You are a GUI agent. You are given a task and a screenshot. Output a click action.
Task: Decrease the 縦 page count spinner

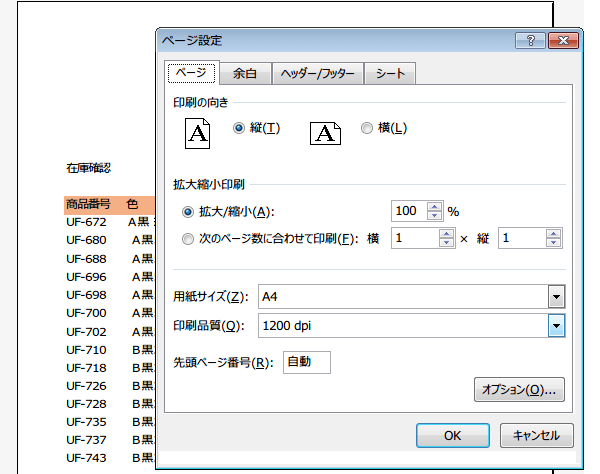tap(553, 243)
